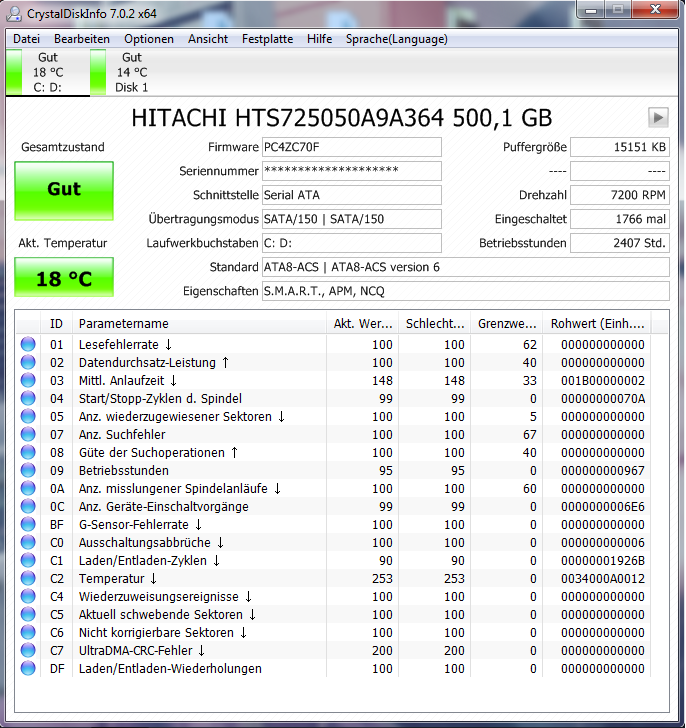Click status orb for Temperatur row C2

point(28,578)
